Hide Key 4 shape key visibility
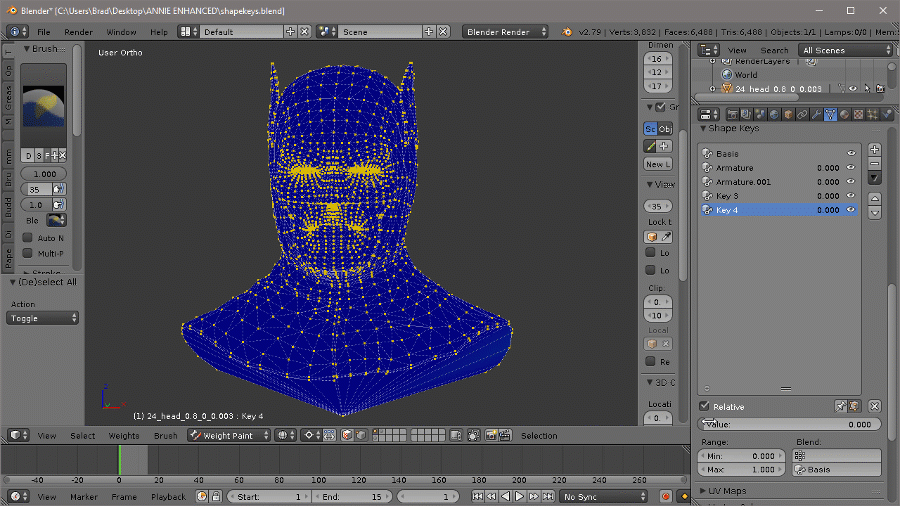900x506 pixels. (851, 210)
